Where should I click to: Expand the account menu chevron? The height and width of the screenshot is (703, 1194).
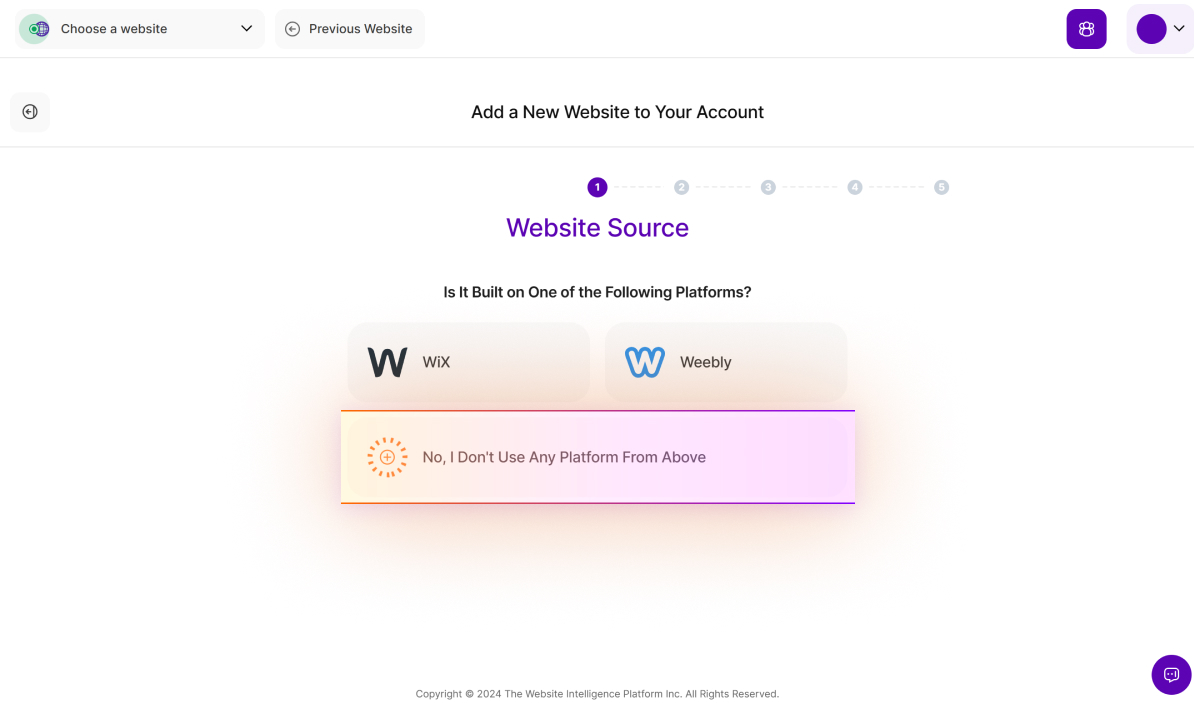coord(1178,29)
